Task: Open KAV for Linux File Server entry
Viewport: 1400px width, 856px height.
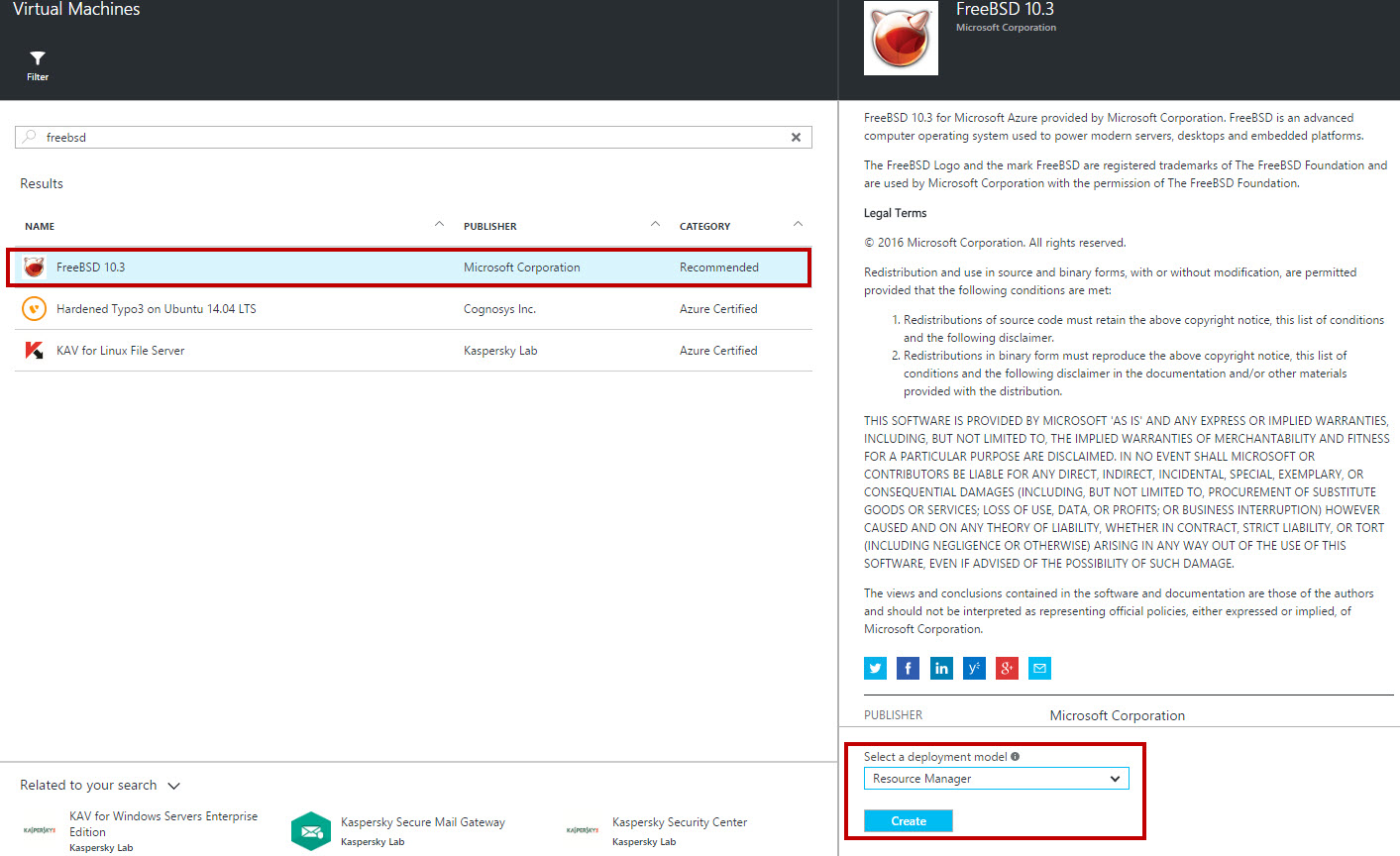Action: pyautogui.click(x=121, y=351)
